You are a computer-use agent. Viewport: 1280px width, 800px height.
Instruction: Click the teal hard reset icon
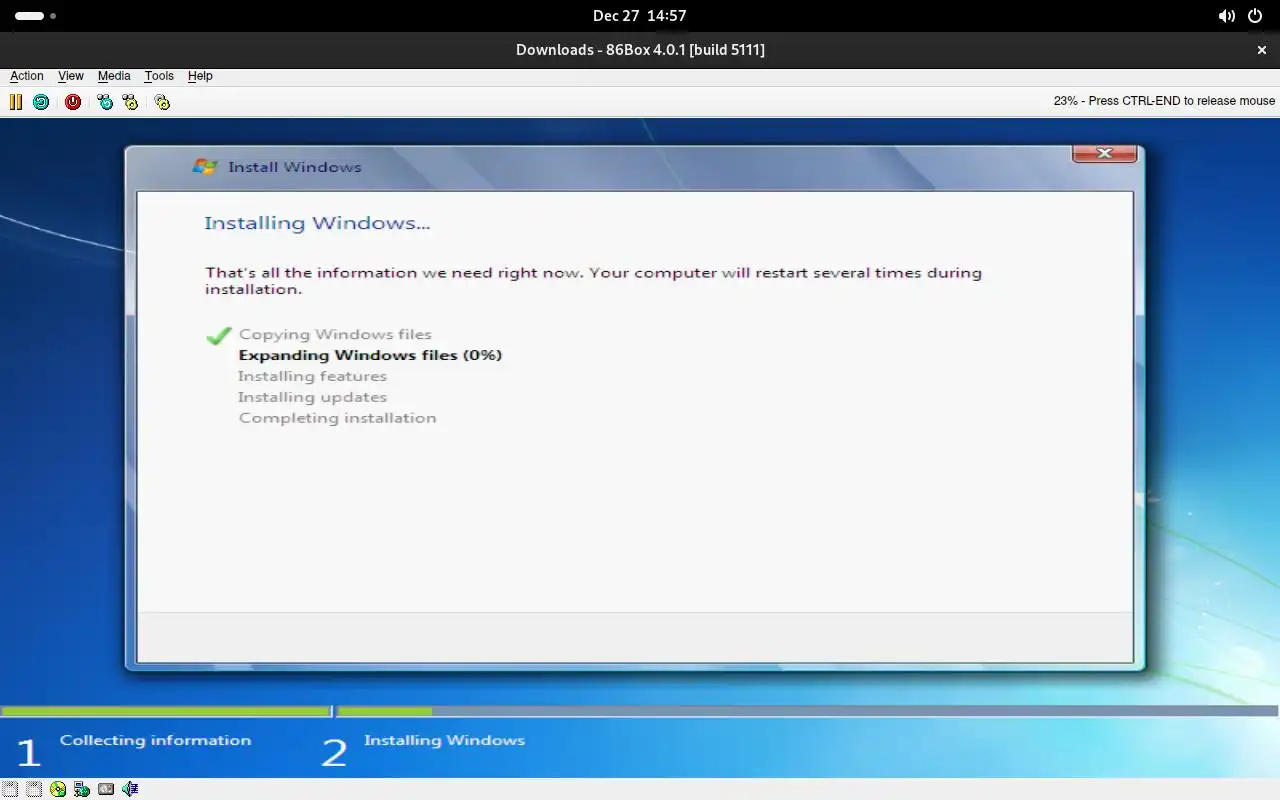point(41,102)
